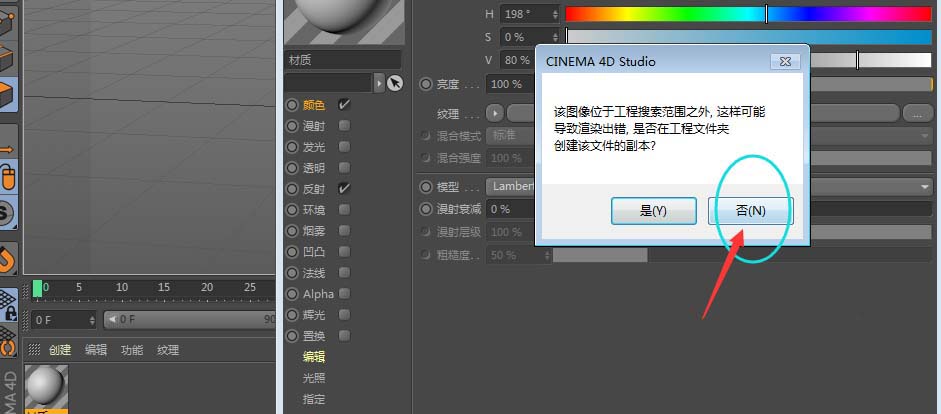Image resolution: width=941 pixels, height=414 pixels.
Task: Select the cube primitive tool icon
Action: pos(8,94)
